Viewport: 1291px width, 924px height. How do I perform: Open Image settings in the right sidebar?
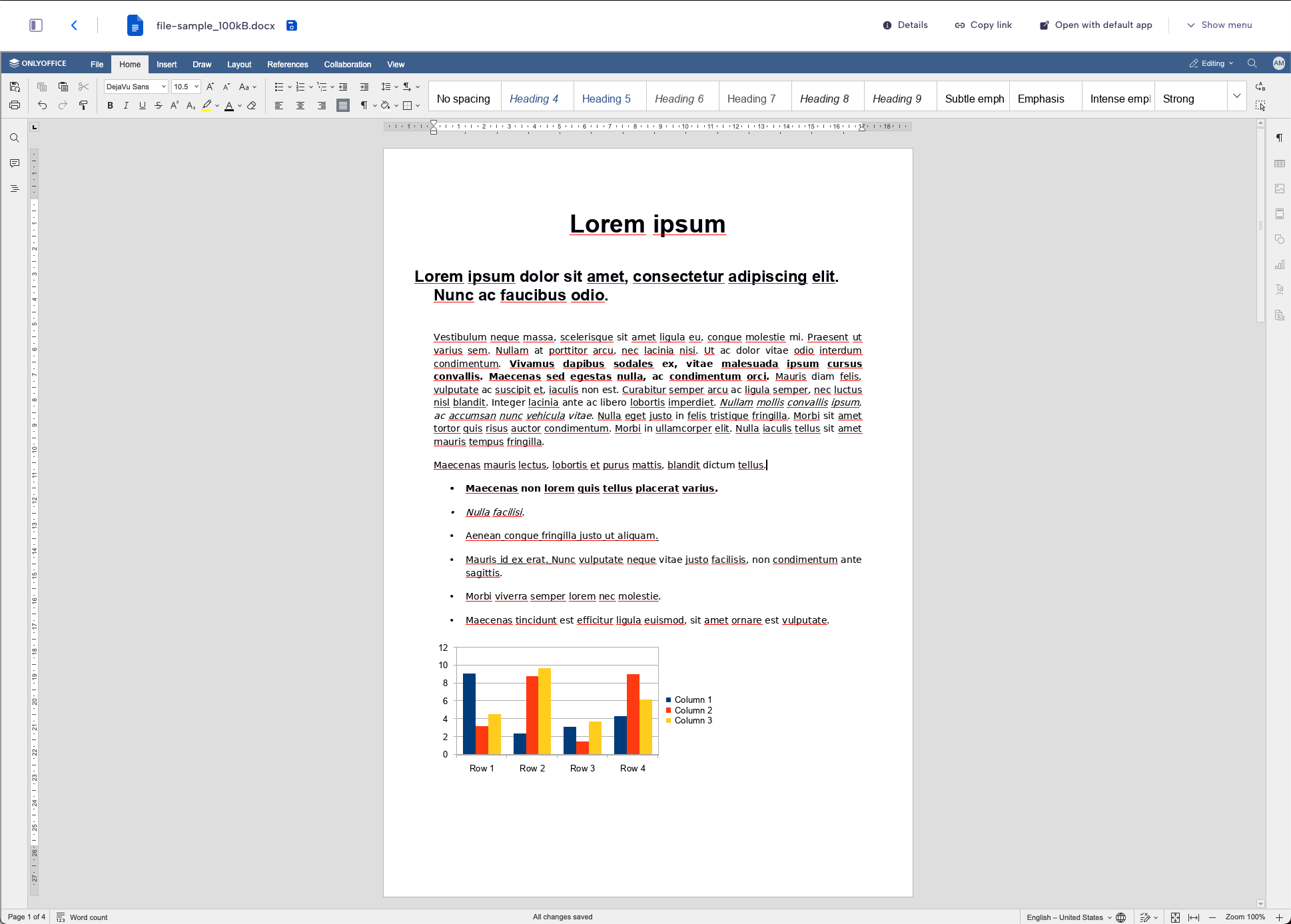(1280, 189)
